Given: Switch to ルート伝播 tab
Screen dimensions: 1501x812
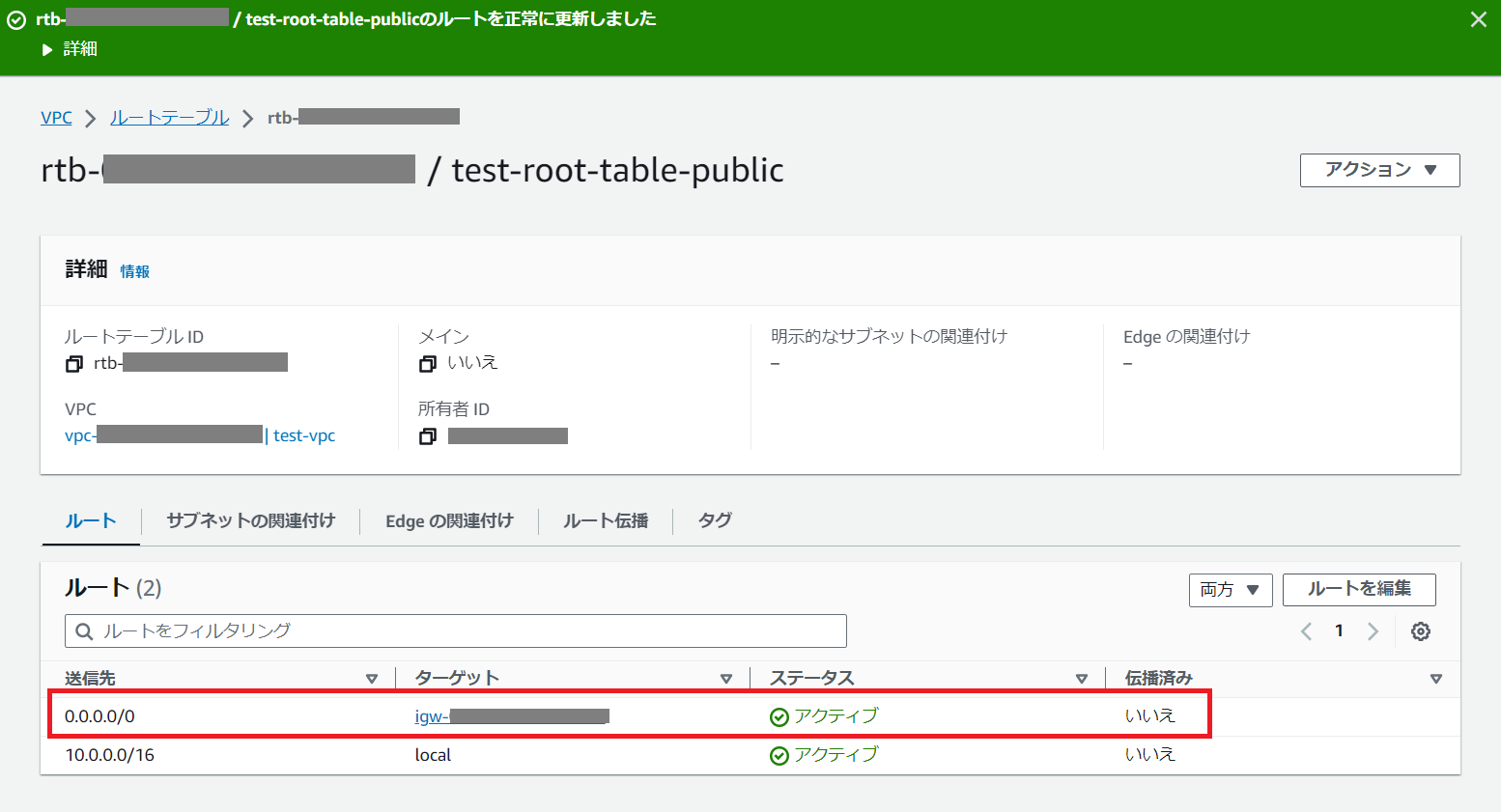Looking at the screenshot, I should tap(606, 521).
